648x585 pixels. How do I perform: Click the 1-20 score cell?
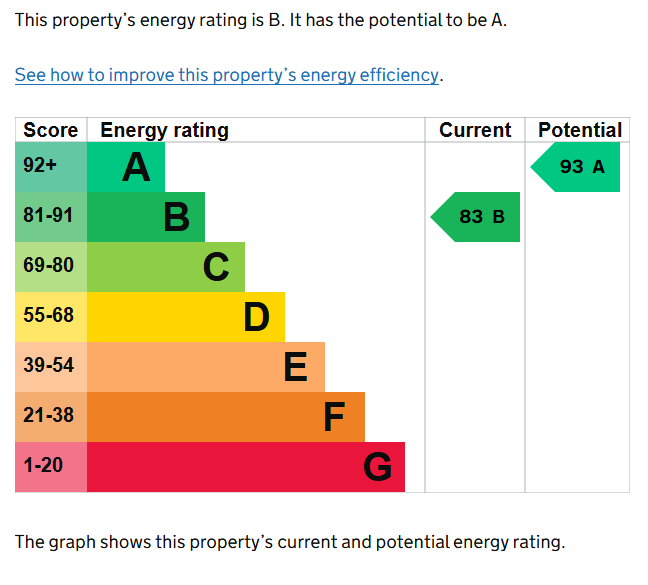pos(51,467)
